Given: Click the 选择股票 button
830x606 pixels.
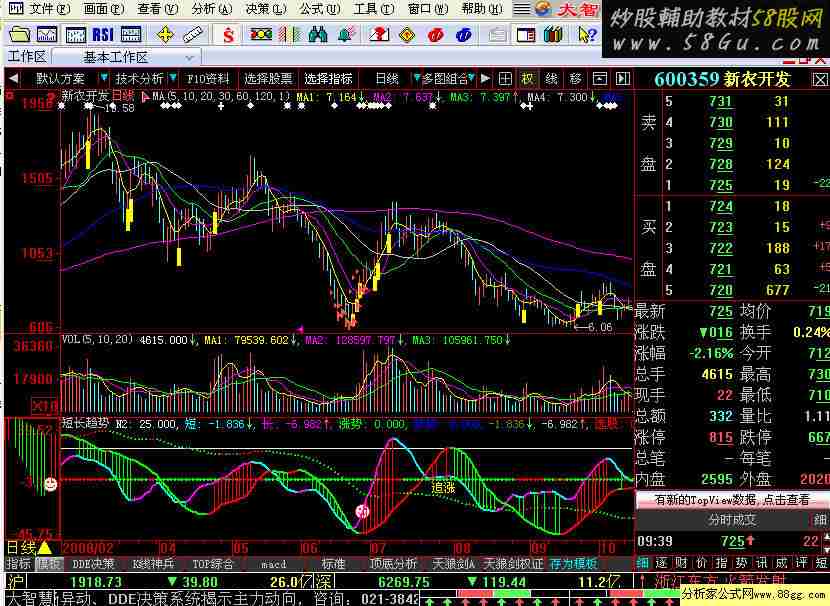Looking at the screenshot, I should tap(268, 79).
